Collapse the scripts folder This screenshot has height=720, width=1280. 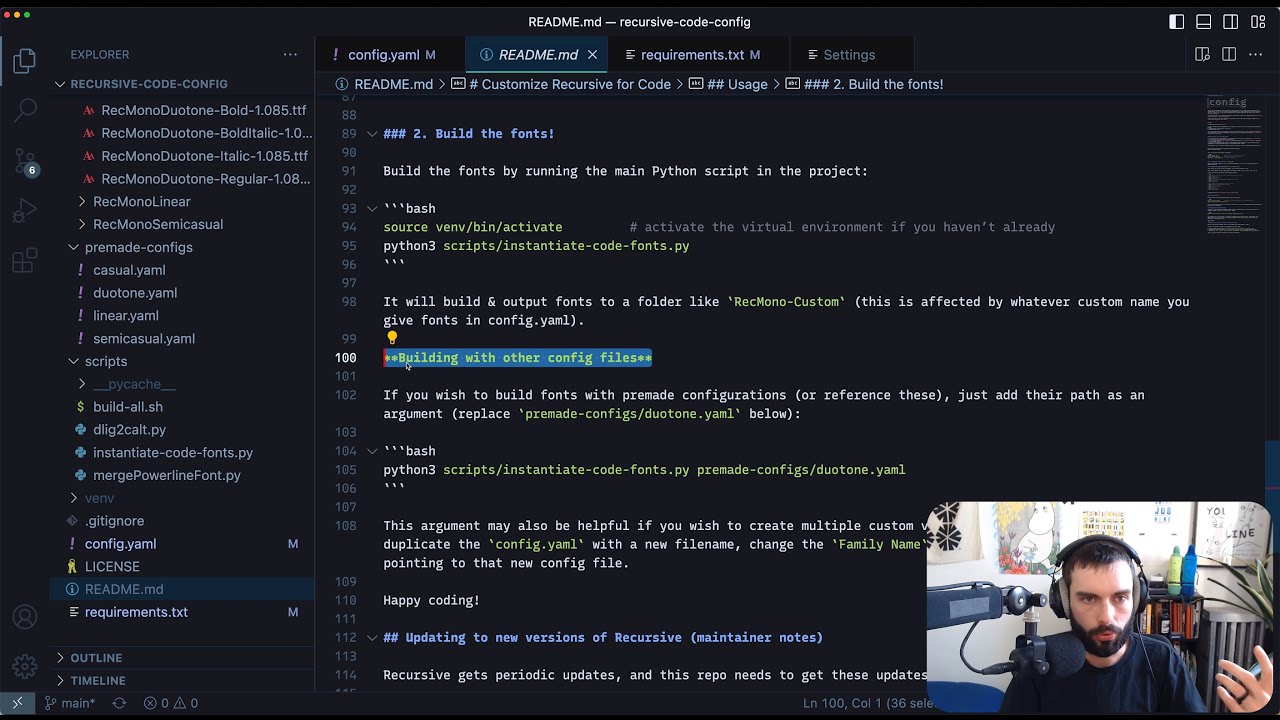click(106, 361)
